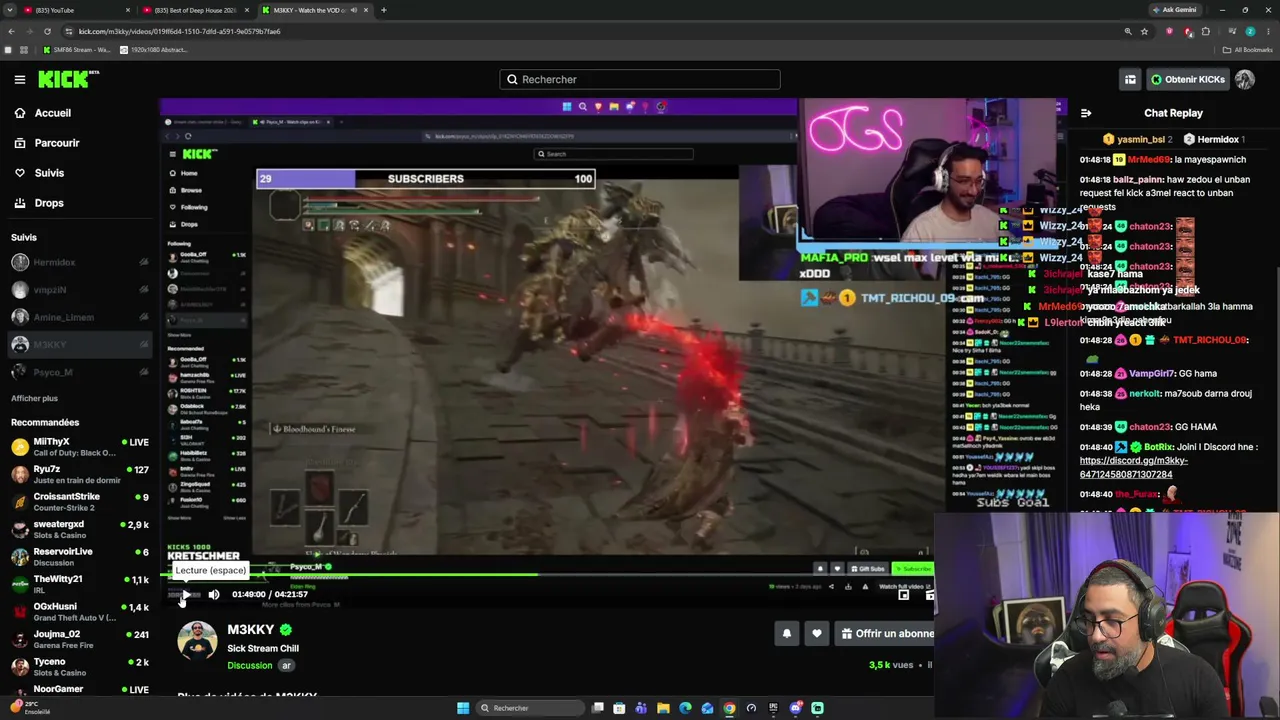Screen dimensions: 1280x720
Task: Open the All Bookmarks folder
Action: pyautogui.click(x=1249, y=49)
